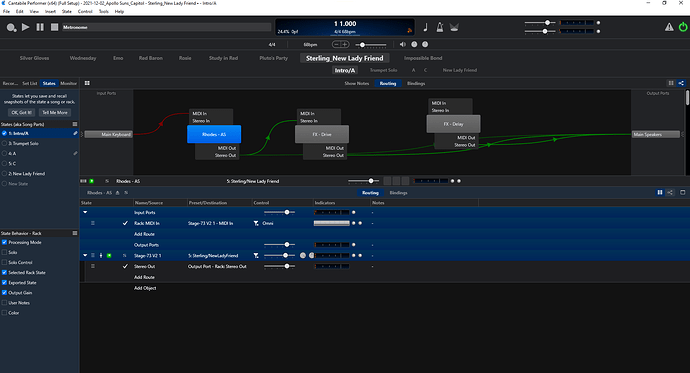
Task: Collapse the Stage-73 V2 1 plugin triangle
Action: point(85,256)
